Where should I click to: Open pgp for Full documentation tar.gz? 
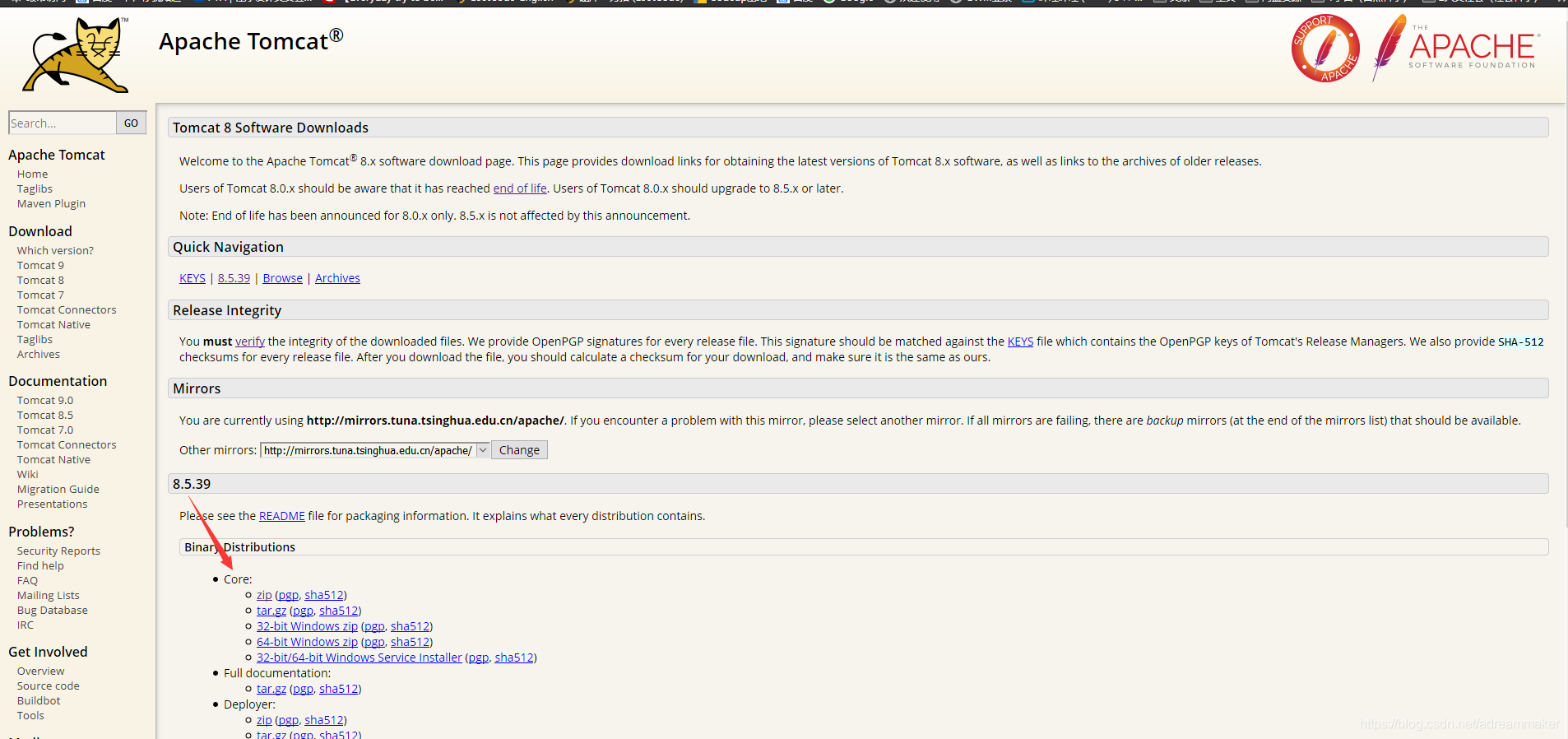(303, 689)
